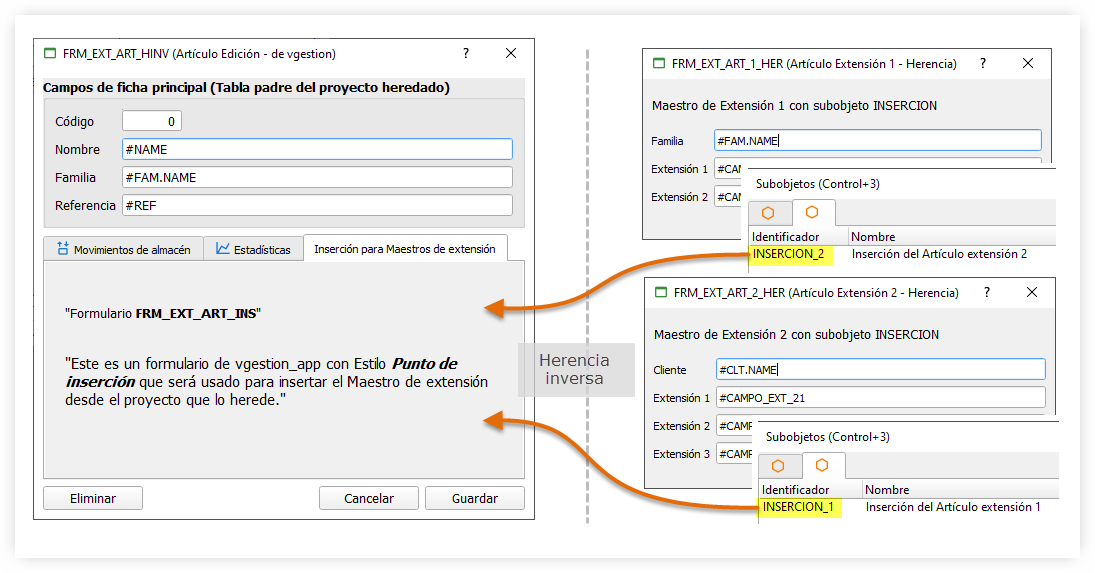1095x573 pixels.
Task: Select the INSERCION_2 identifier row
Action: click(x=788, y=254)
